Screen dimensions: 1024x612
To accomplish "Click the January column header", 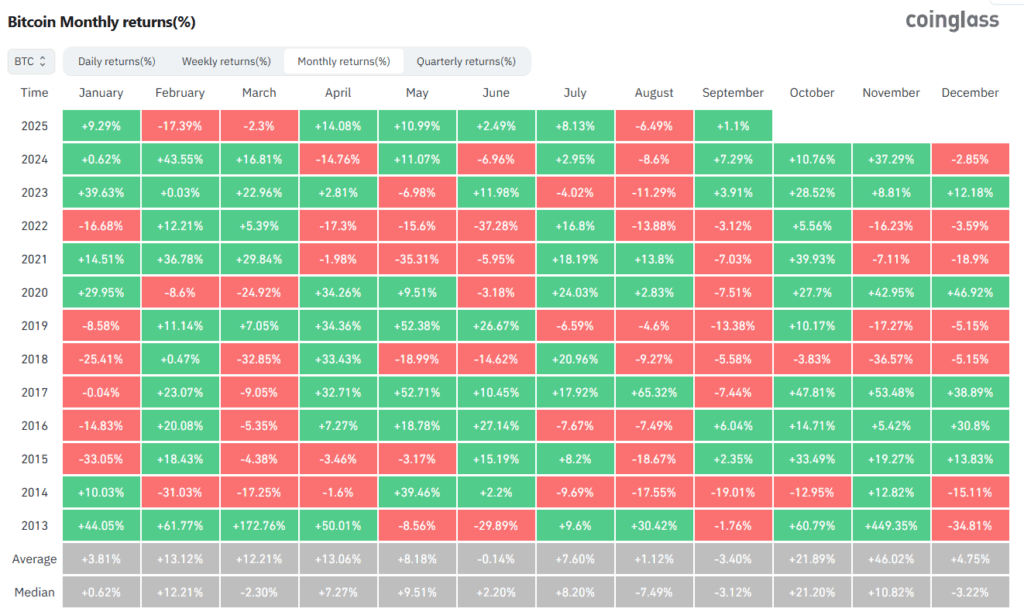I will click(101, 92).
